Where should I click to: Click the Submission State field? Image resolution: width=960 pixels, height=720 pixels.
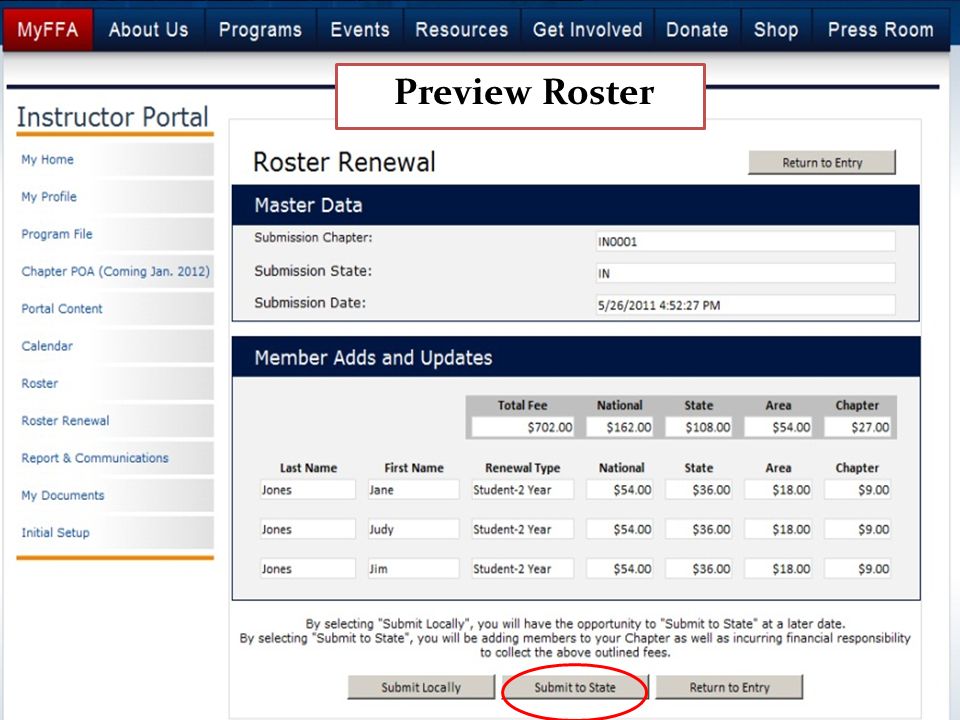(x=745, y=274)
